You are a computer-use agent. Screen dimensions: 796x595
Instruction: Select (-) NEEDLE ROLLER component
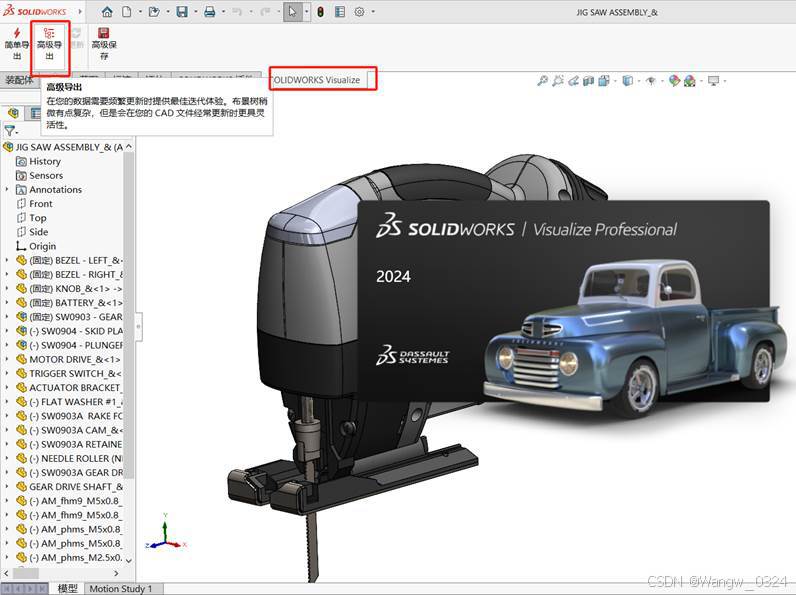point(69,458)
